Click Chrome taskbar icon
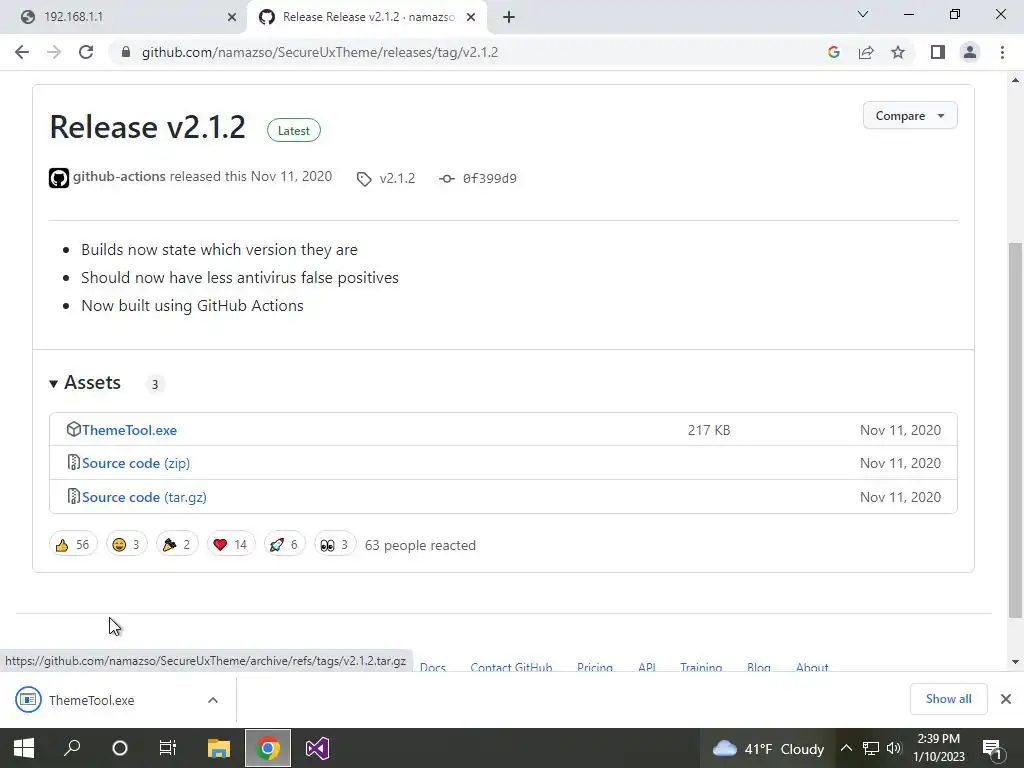The image size is (1024, 768). [x=268, y=748]
